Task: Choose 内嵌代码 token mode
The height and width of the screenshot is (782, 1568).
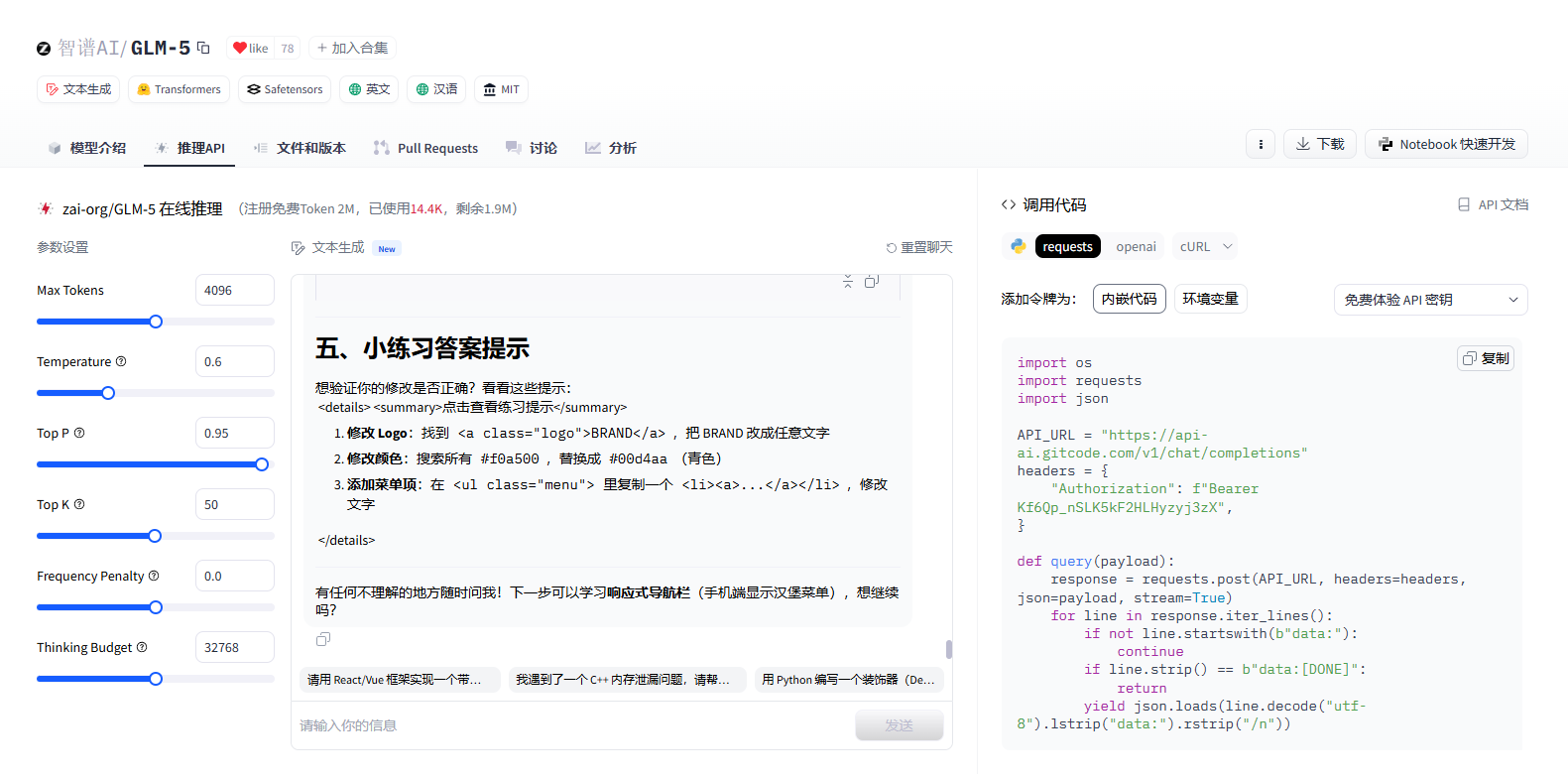Action: (1130, 299)
